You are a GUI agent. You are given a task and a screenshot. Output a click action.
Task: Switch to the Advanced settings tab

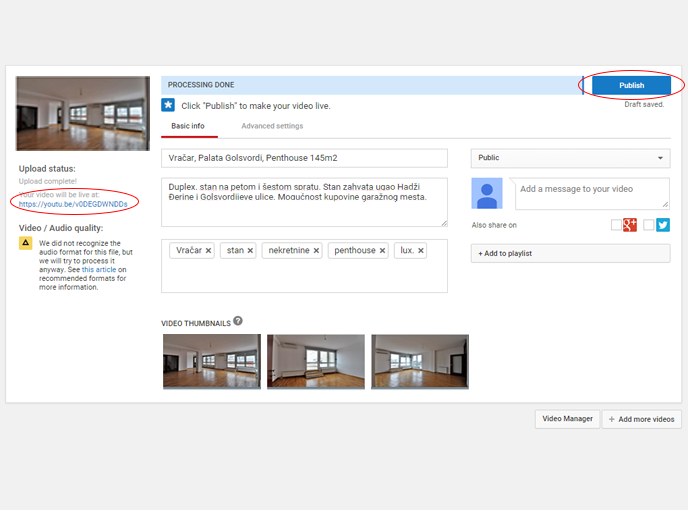click(x=272, y=126)
